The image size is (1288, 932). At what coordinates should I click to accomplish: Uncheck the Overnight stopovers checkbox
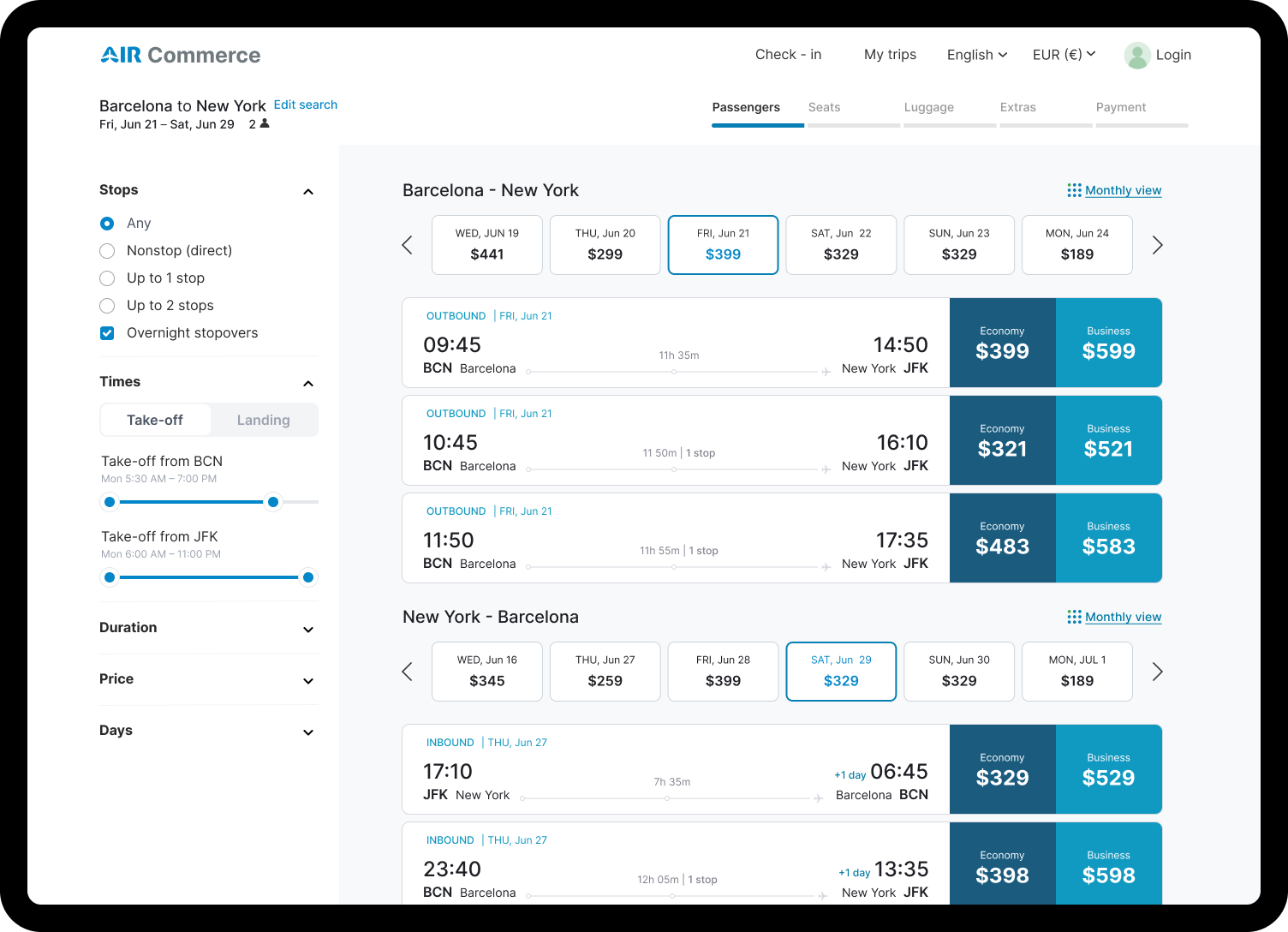pyautogui.click(x=107, y=333)
